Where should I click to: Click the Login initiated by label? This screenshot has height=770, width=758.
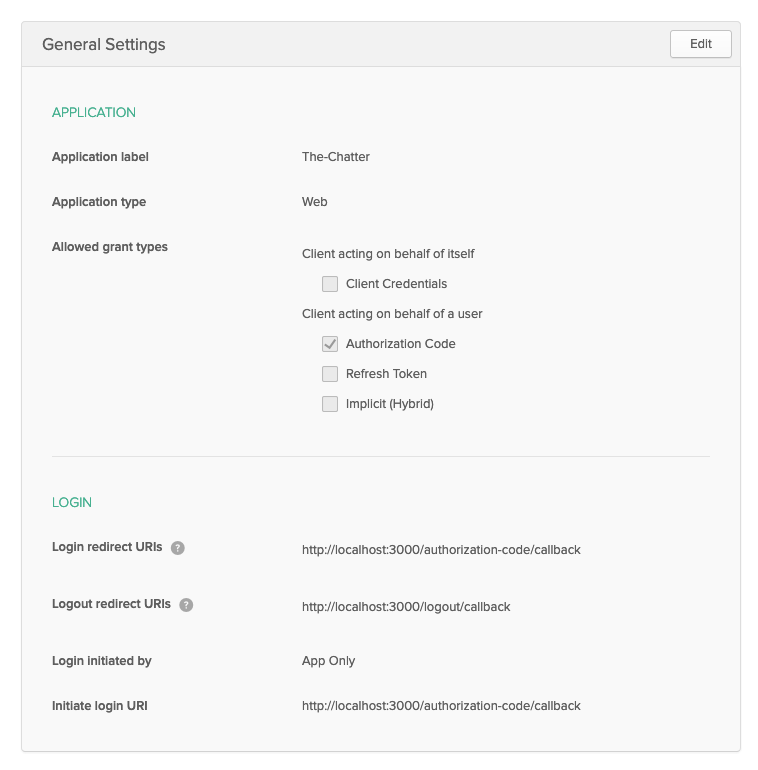[x=102, y=661]
